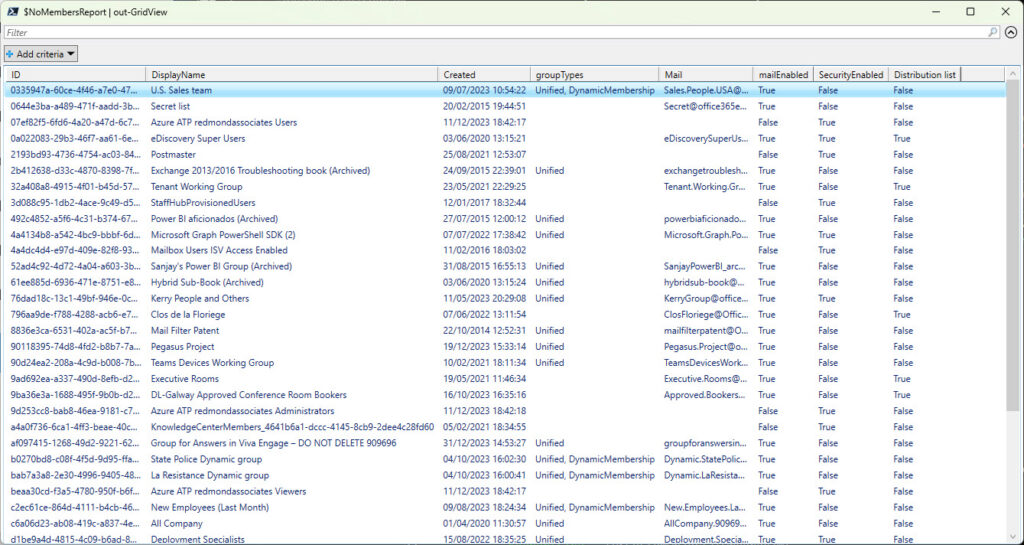Click ID 0644e3ba-a489-471f-aadd cell
The height and width of the screenshot is (545, 1024).
coord(75,106)
